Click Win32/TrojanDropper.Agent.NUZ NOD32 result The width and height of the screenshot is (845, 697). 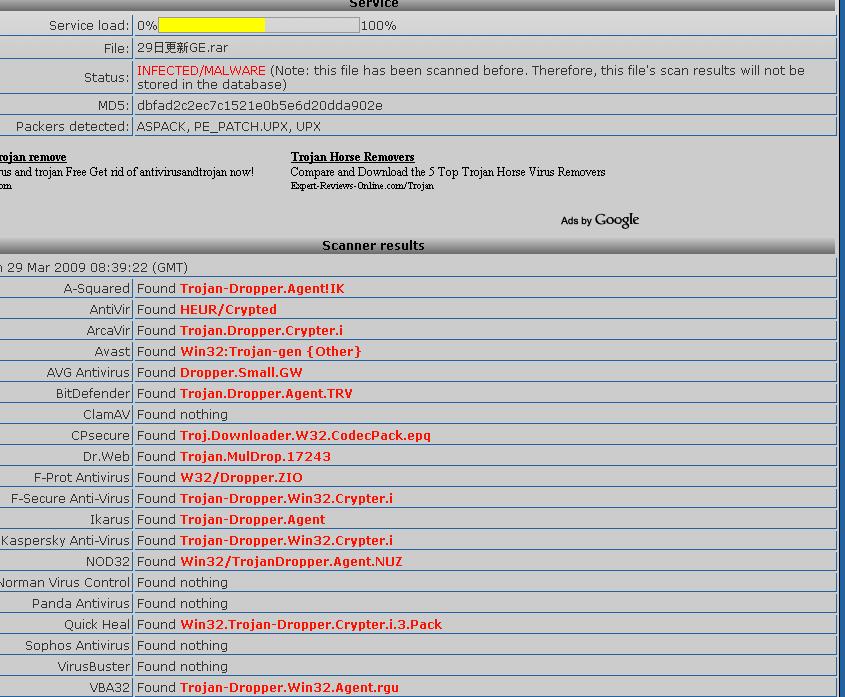(x=291, y=562)
